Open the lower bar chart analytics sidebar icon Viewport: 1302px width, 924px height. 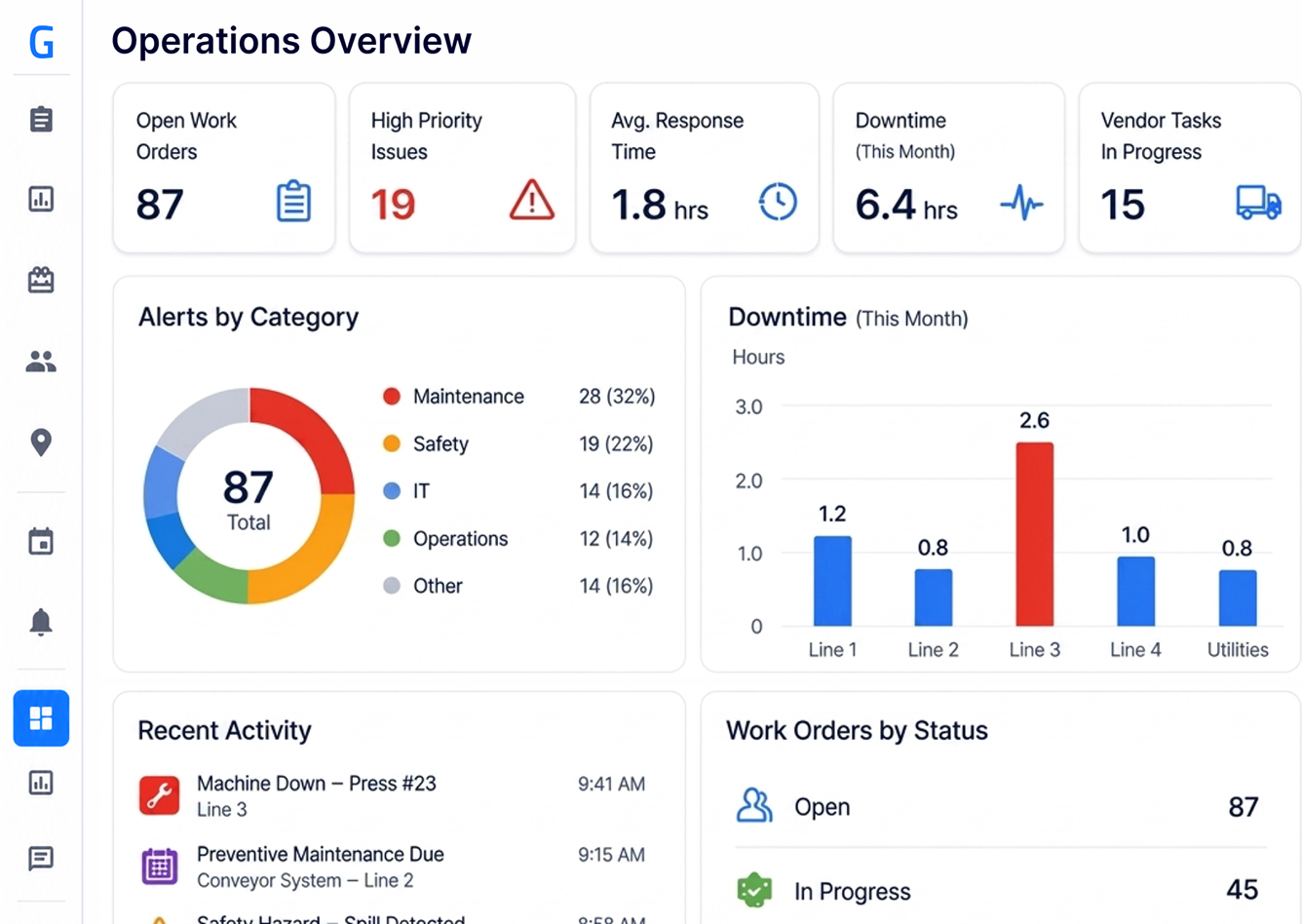click(x=41, y=783)
